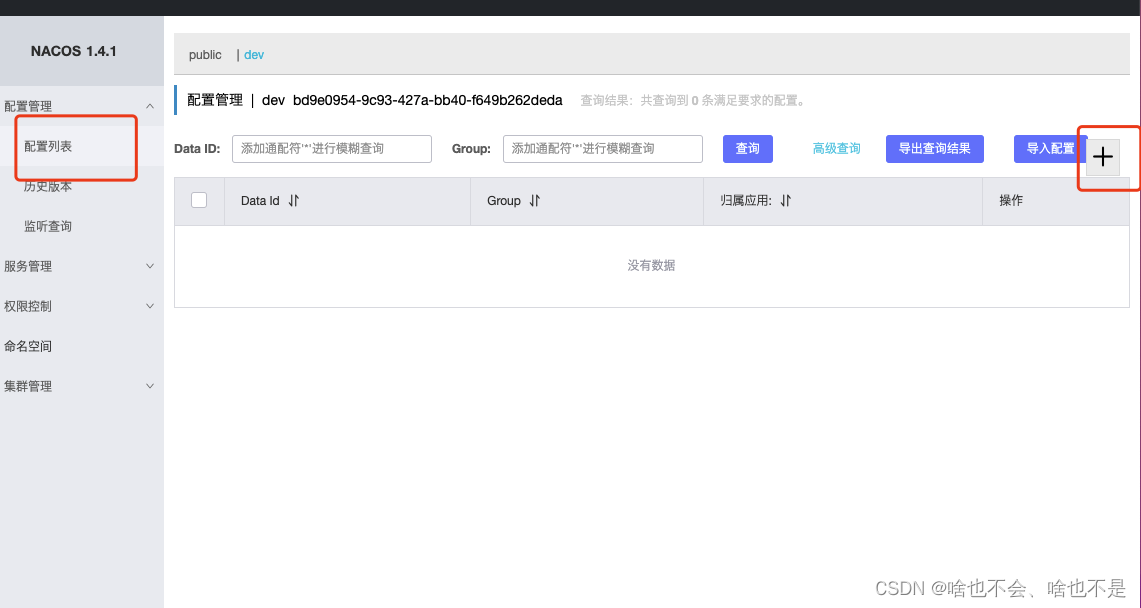Switch to the dev namespace tab
This screenshot has height=608, width=1141.
coord(253,54)
